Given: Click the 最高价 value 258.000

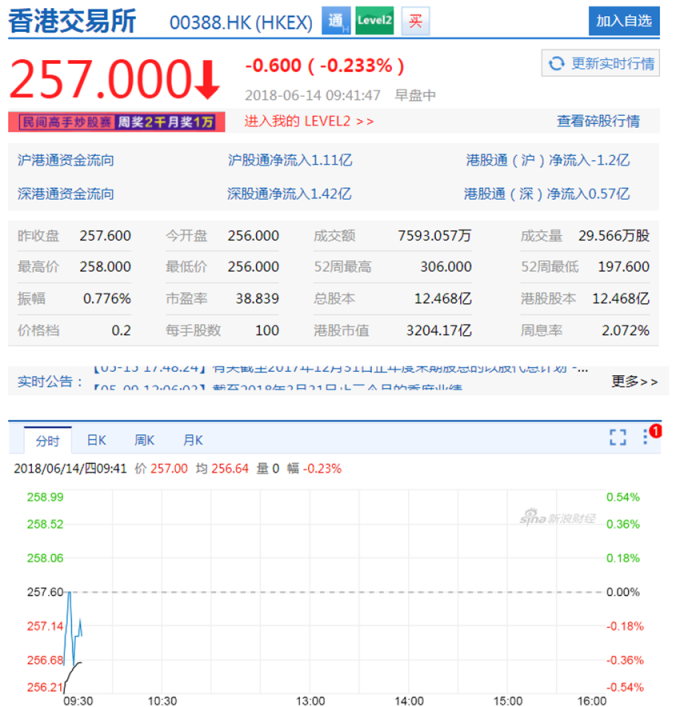Looking at the screenshot, I should point(105,266).
